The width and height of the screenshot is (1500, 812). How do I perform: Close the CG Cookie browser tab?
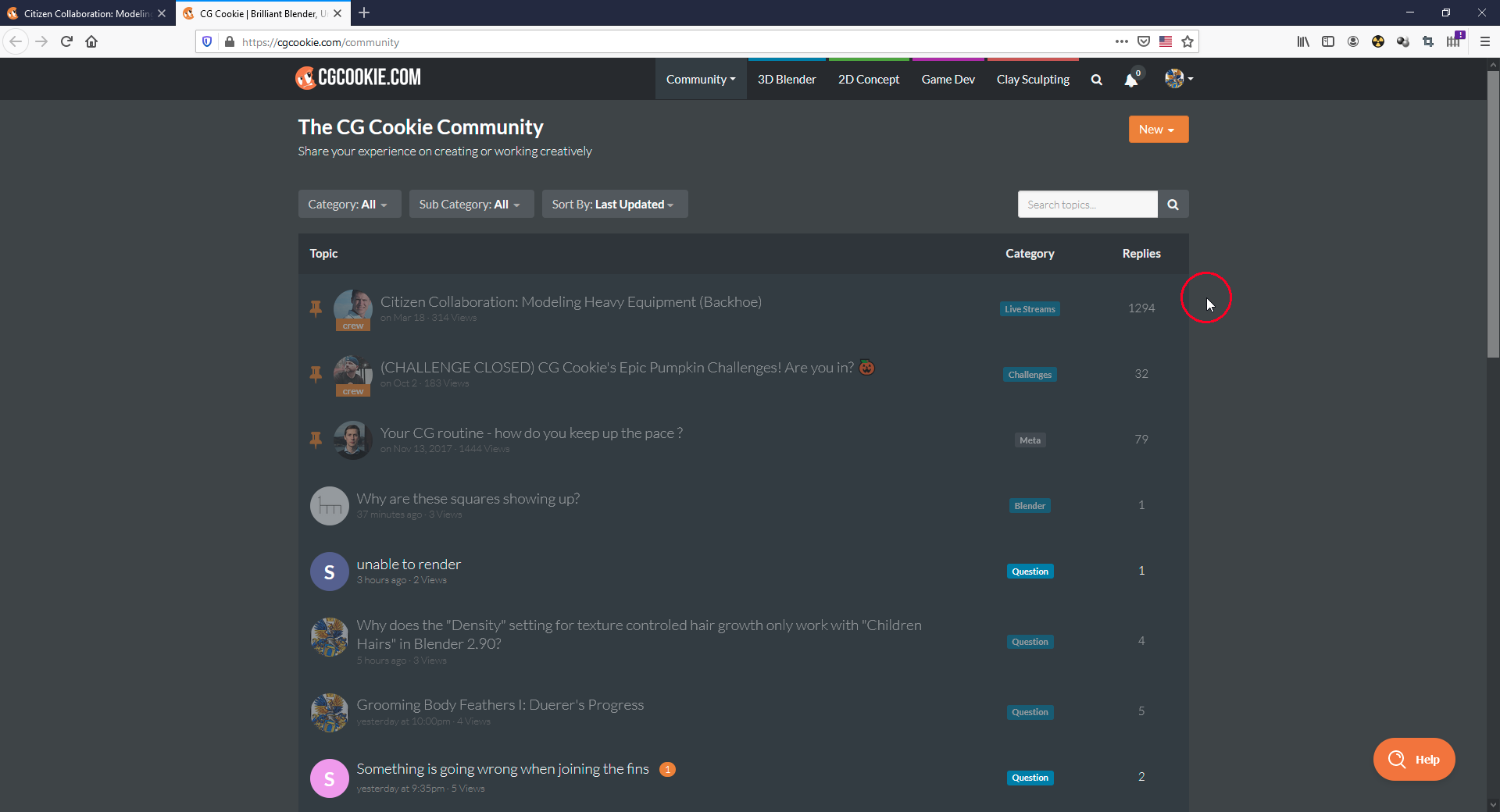click(x=337, y=13)
